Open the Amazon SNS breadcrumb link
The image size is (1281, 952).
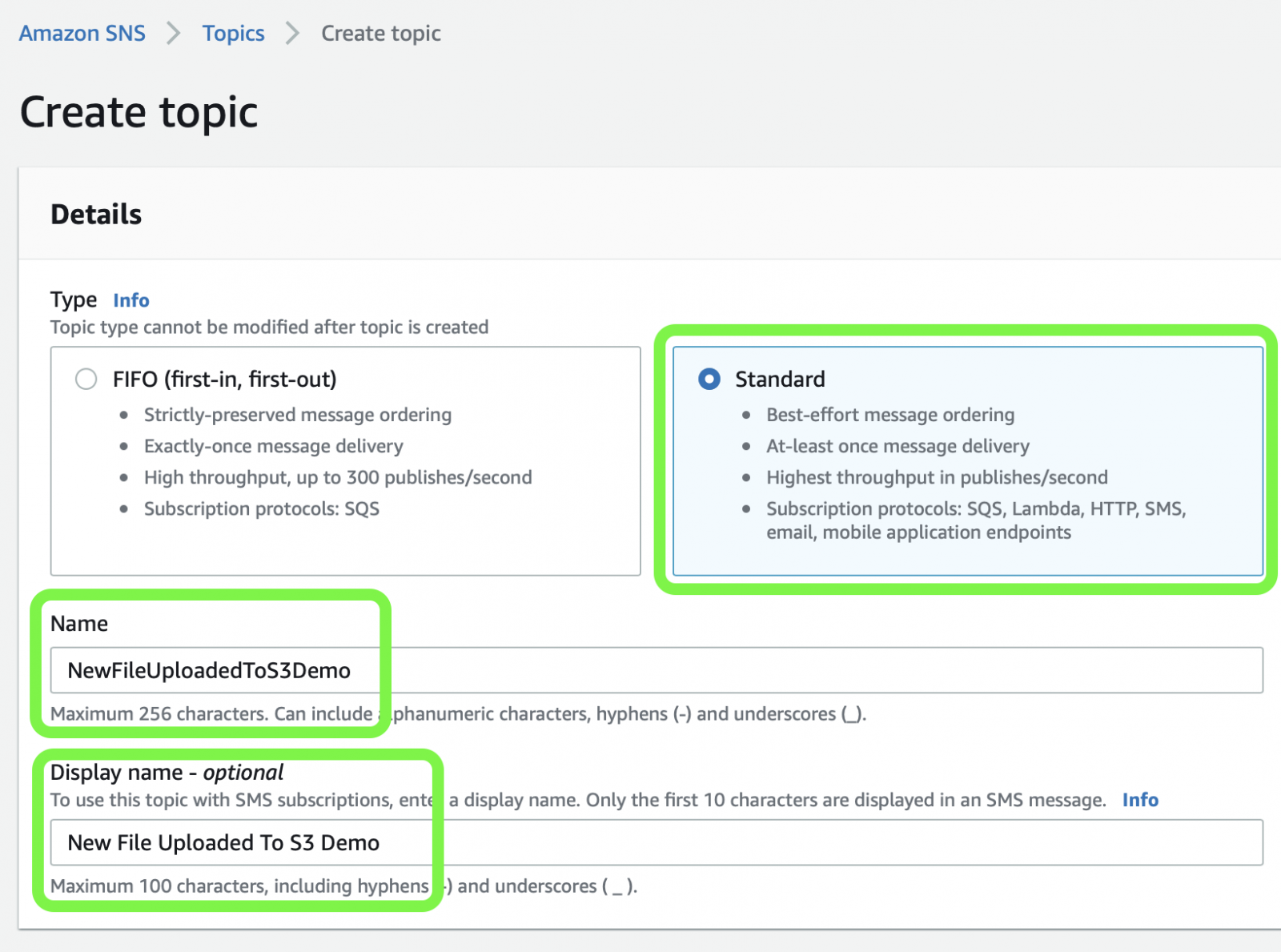click(x=82, y=34)
